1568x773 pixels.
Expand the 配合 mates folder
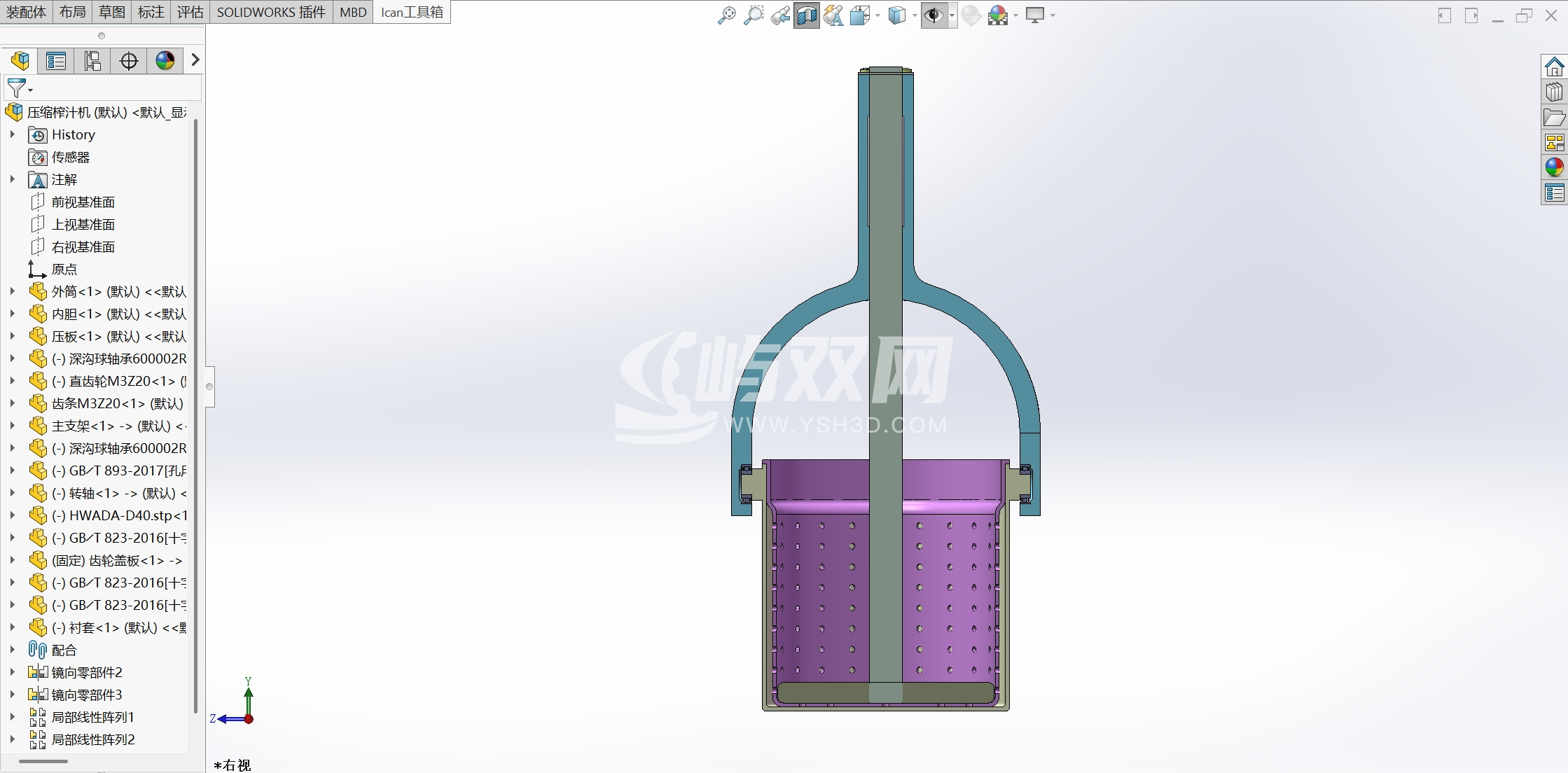point(12,650)
